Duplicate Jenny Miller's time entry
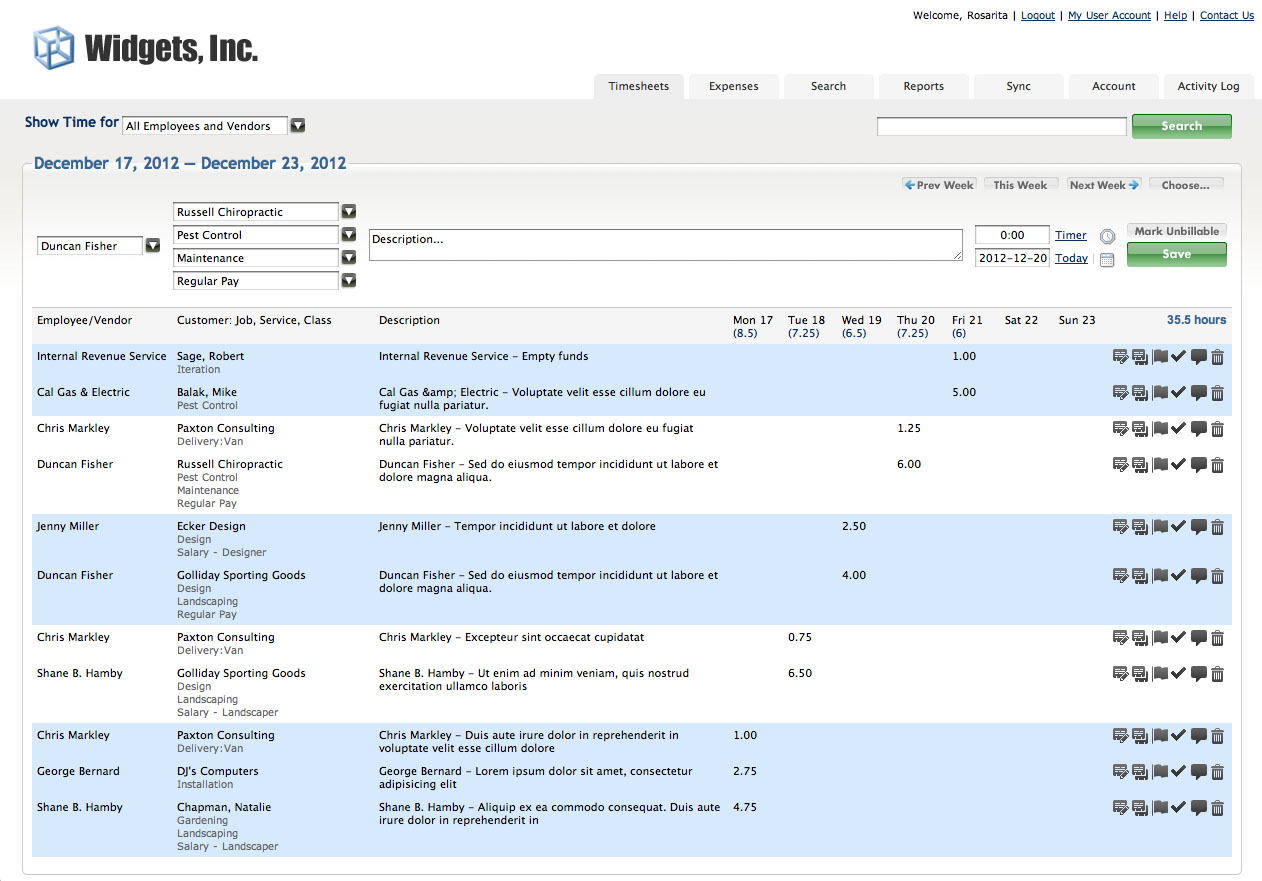Screen dimensions: 1262x881 (1139, 527)
